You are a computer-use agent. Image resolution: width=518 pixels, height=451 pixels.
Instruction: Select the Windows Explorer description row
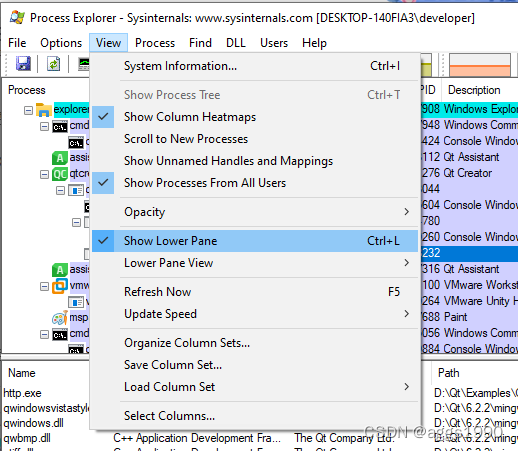(481, 109)
